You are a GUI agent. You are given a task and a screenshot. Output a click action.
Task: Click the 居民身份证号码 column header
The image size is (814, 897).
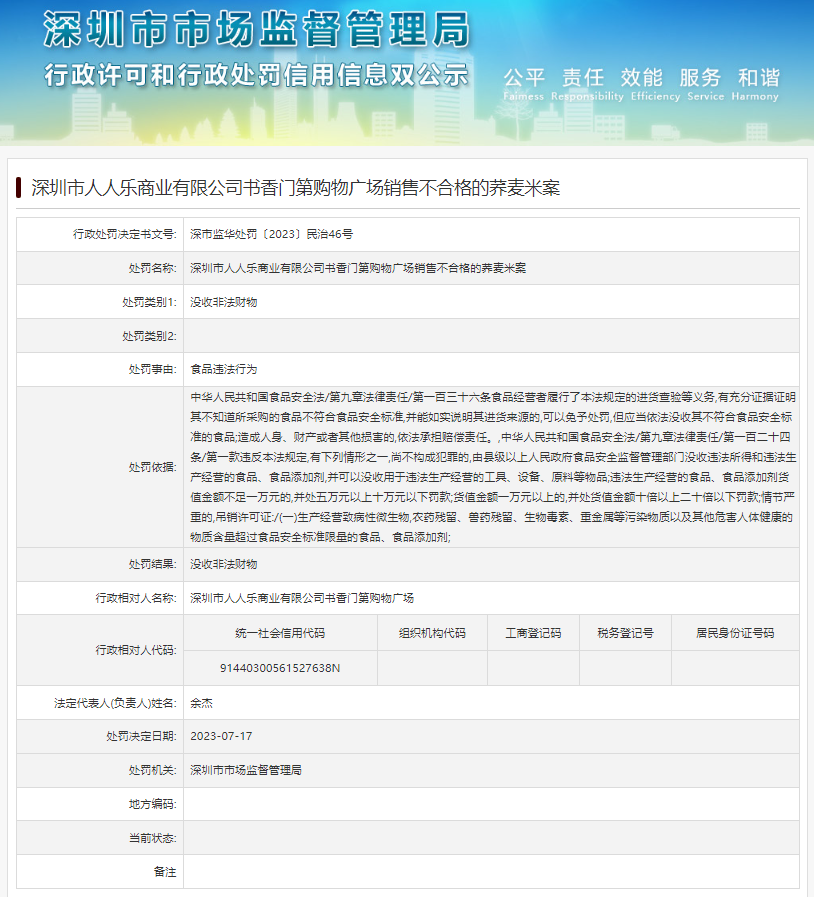pos(735,633)
